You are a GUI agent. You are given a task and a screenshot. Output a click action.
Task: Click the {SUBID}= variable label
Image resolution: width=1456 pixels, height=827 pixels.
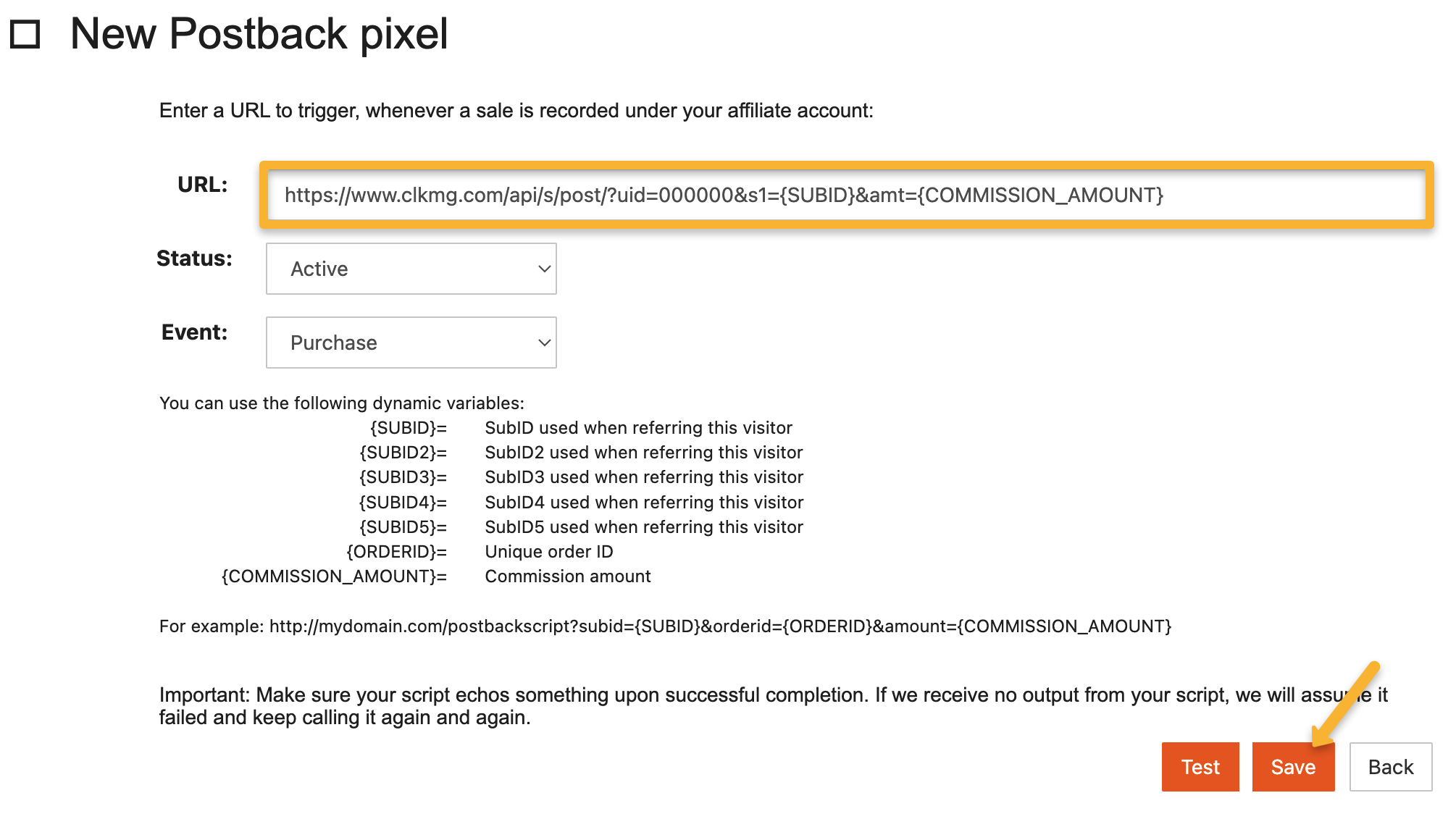pos(408,428)
